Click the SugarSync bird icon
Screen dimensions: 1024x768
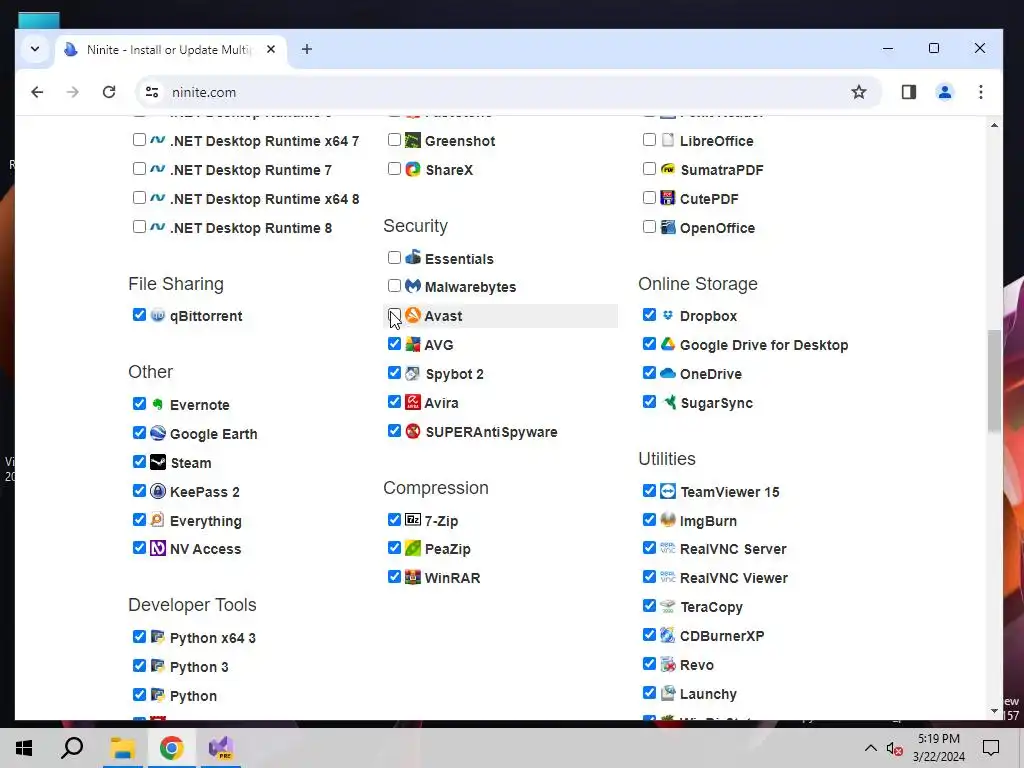669,402
